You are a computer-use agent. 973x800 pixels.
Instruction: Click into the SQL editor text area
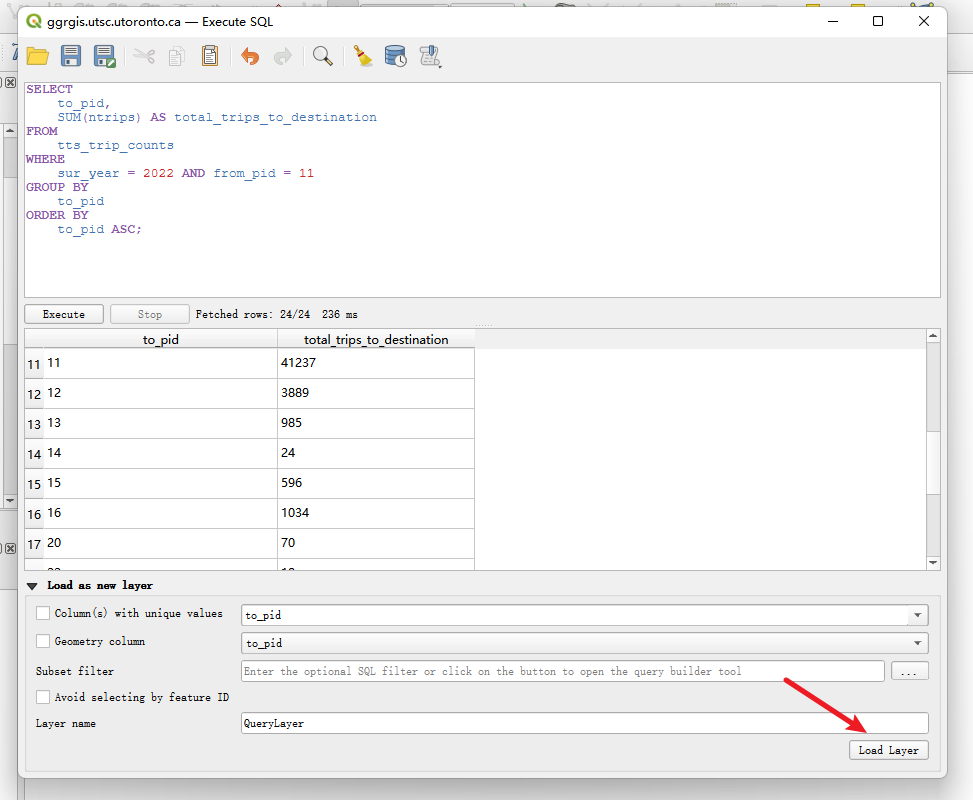[482, 190]
